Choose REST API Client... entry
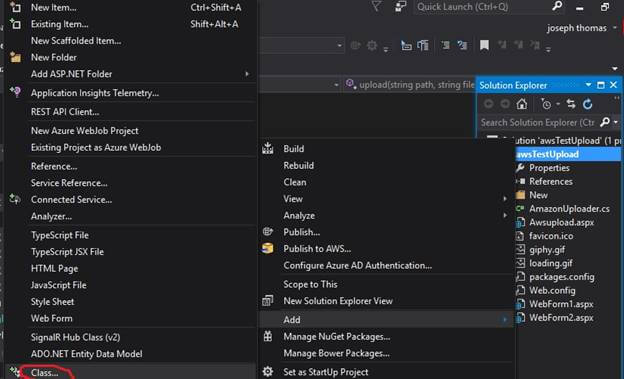This screenshot has height=379, width=624. tap(65, 111)
